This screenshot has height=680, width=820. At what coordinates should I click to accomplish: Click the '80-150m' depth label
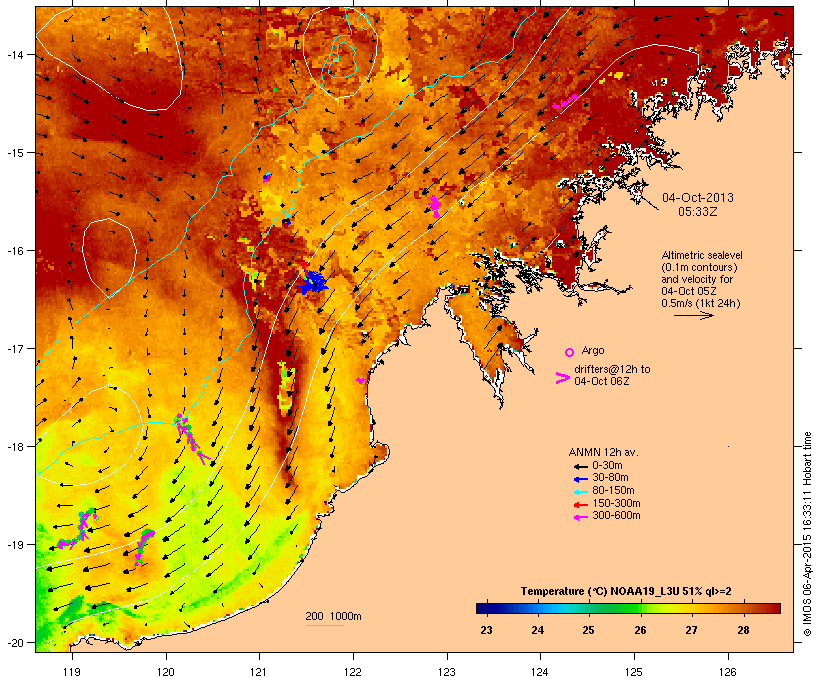[613, 491]
